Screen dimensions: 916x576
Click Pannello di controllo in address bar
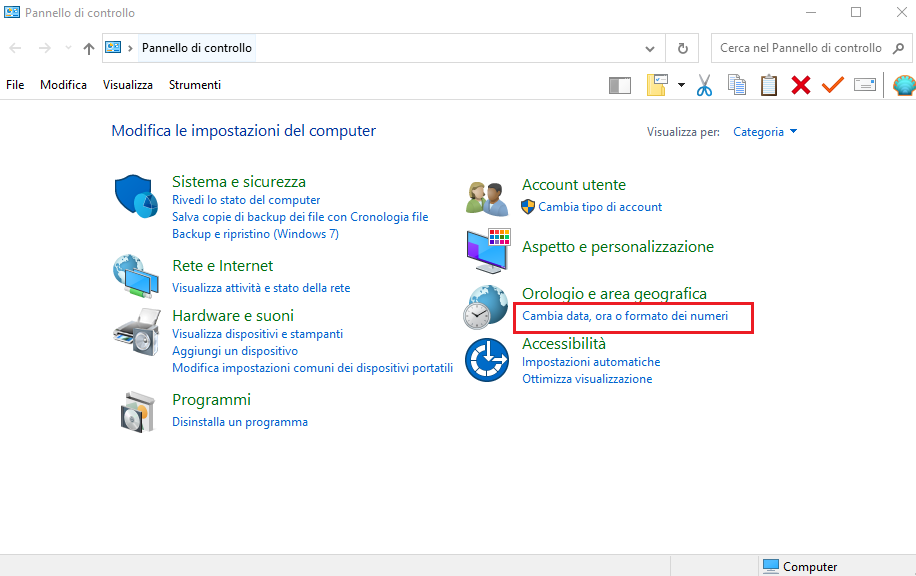pyautogui.click(x=197, y=48)
